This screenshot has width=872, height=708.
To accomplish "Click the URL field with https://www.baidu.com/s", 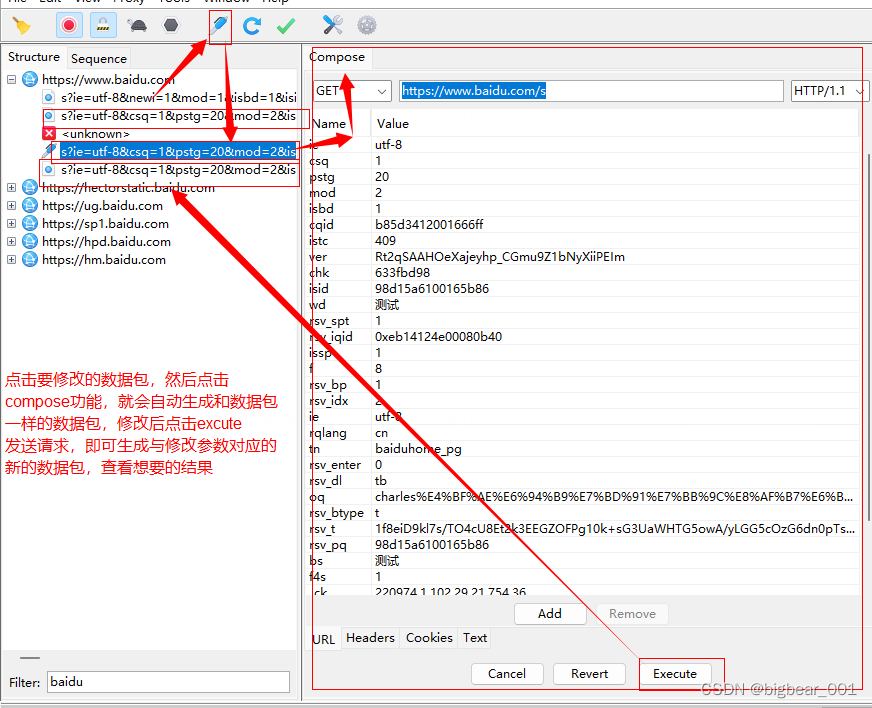I will (591, 91).
